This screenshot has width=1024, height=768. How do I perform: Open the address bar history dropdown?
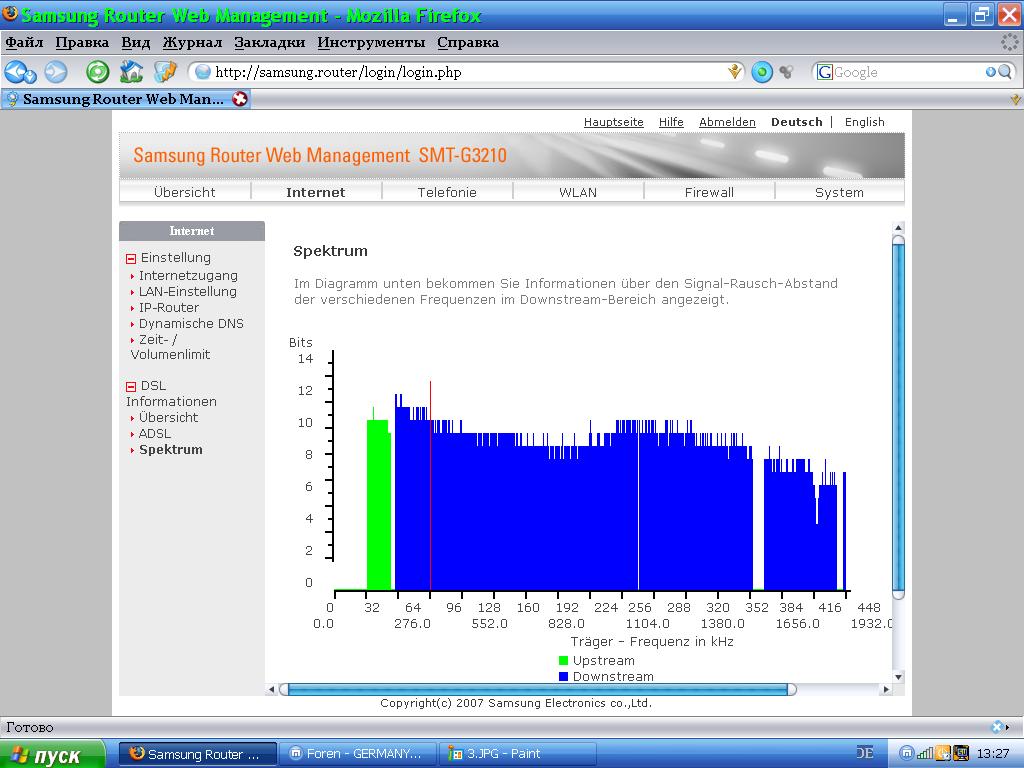coord(735,72)
